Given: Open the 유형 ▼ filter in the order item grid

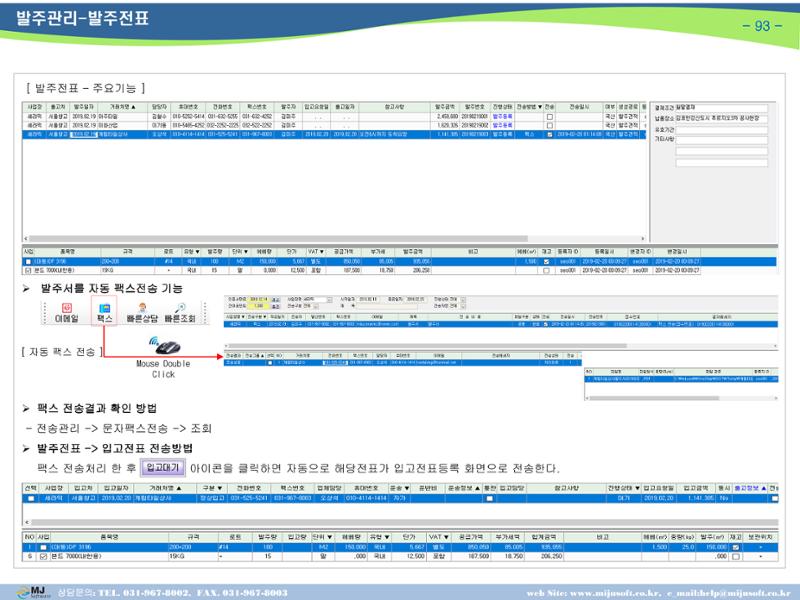Looking at the screenshot, I should pyautogui.click(x=191, y=252).
